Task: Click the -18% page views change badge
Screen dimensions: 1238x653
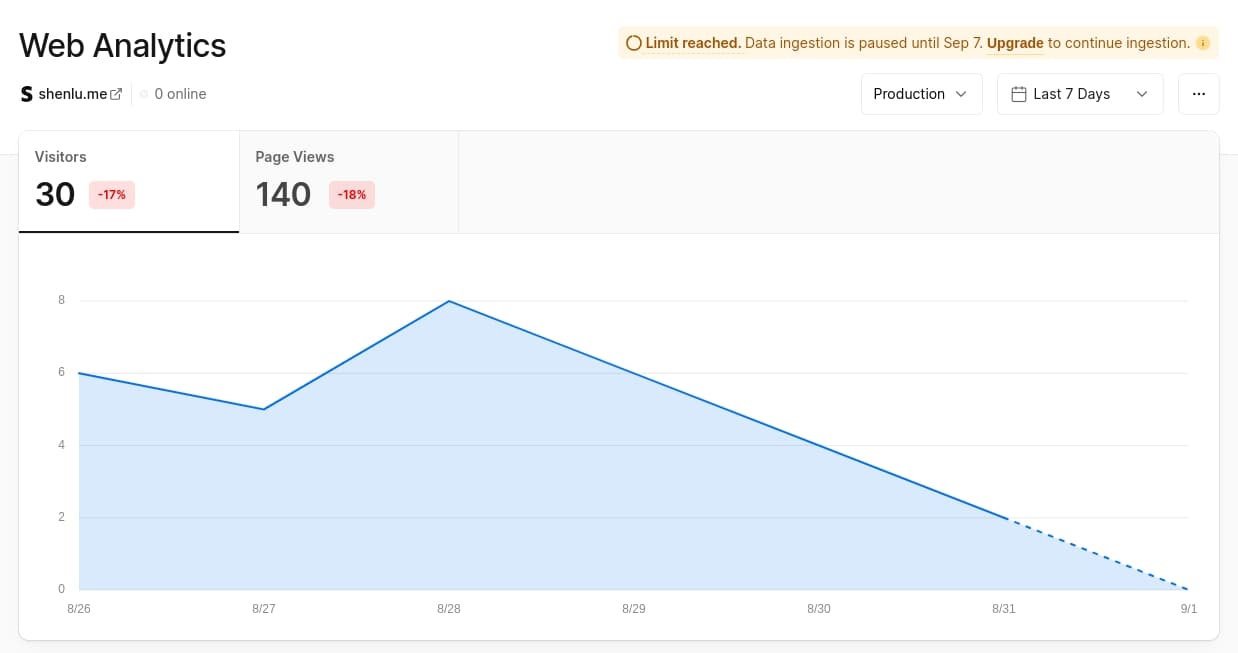Action: [352, 195]
